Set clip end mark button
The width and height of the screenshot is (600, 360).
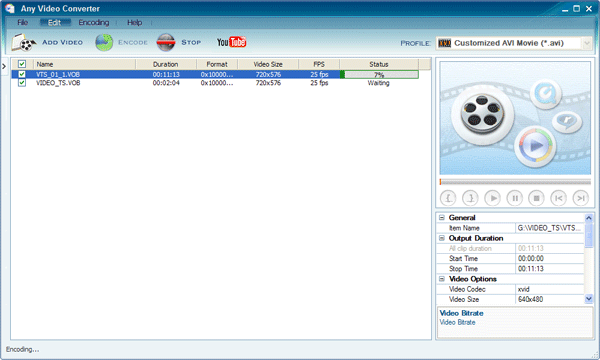pyautogui.click(x=470, y=198)
